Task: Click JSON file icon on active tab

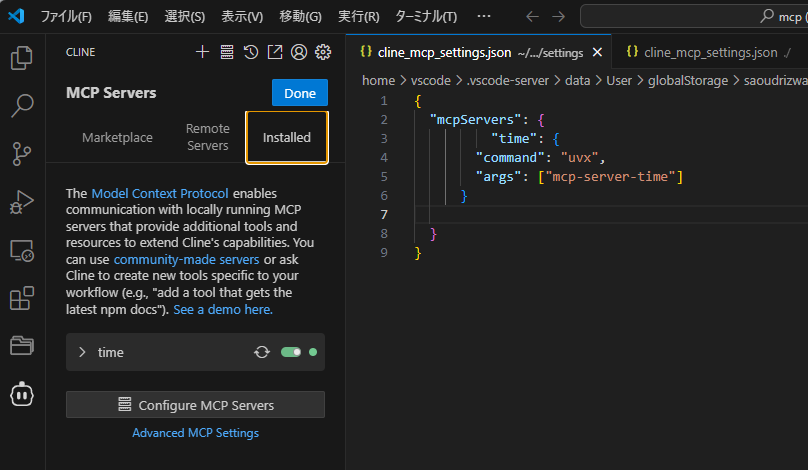Action: point(366,52)
